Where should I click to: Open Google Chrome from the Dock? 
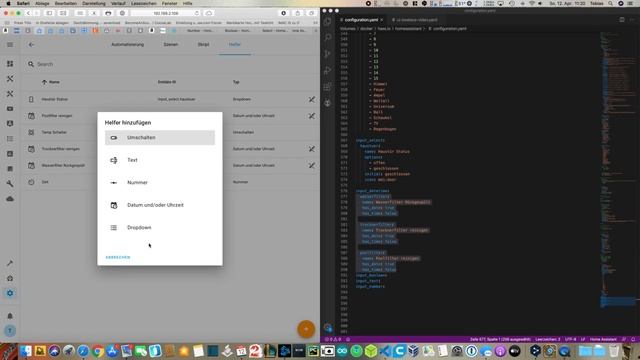click(x=98, y=351)
